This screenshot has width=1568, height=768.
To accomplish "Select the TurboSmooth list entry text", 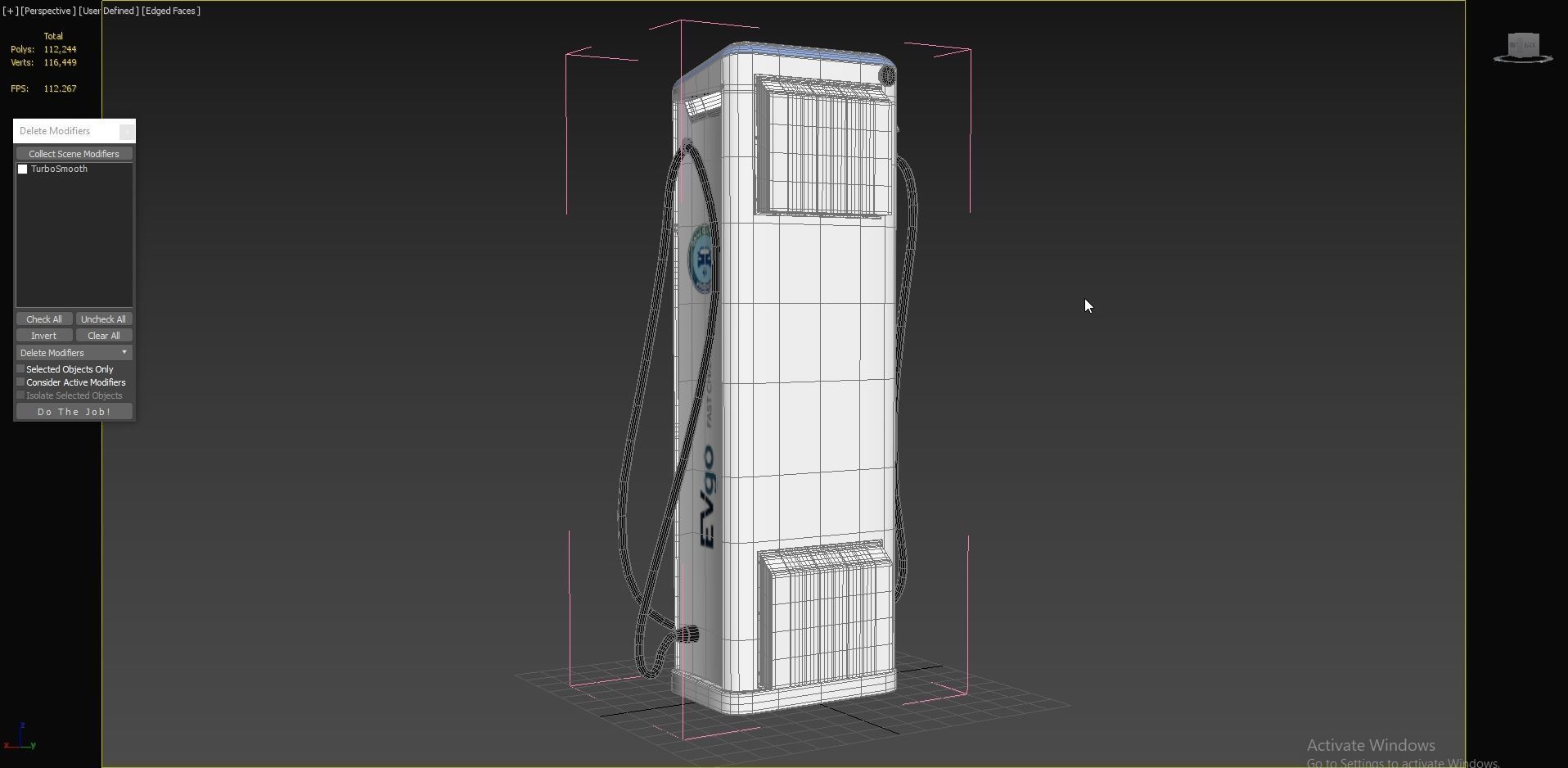I will coord(59,169).
